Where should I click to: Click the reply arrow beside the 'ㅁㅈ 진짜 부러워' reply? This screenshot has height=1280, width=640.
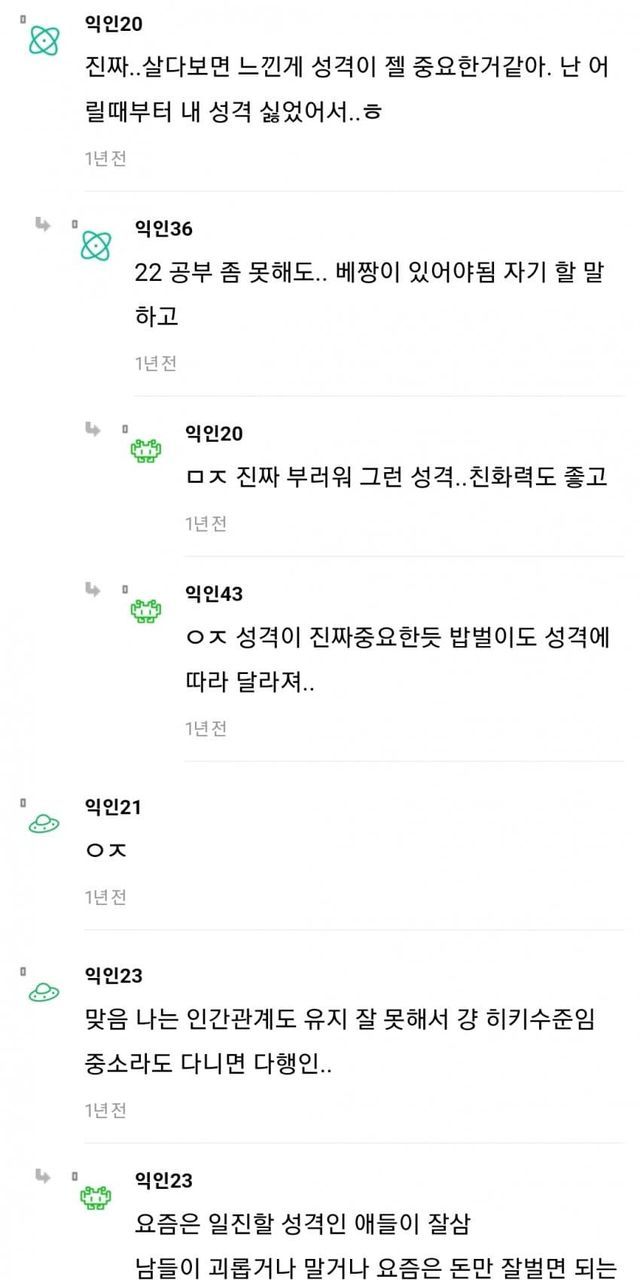pyautogui.click(x=93, y=429)
